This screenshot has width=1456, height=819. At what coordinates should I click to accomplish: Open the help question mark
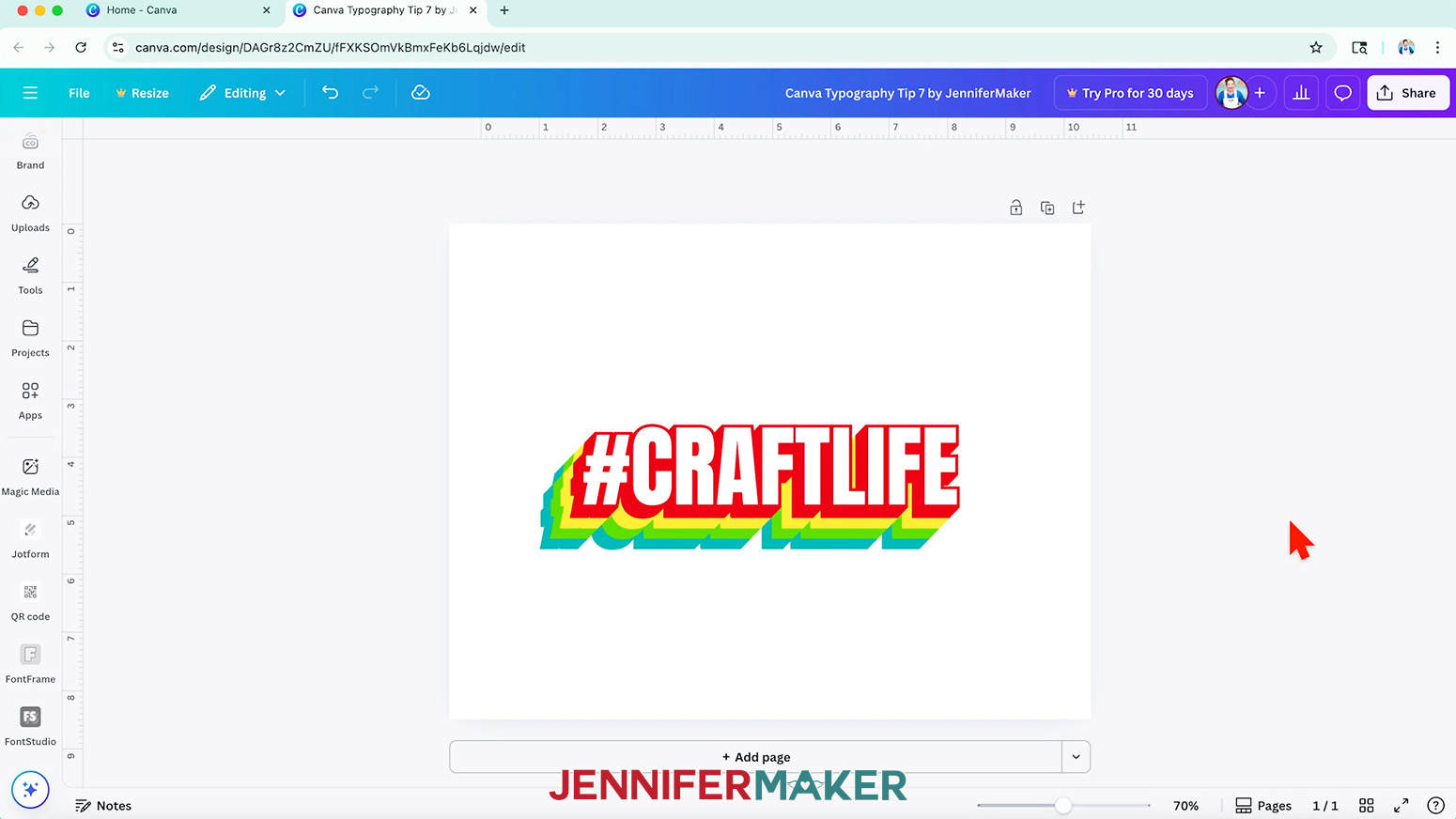(x=1435, y=806)
